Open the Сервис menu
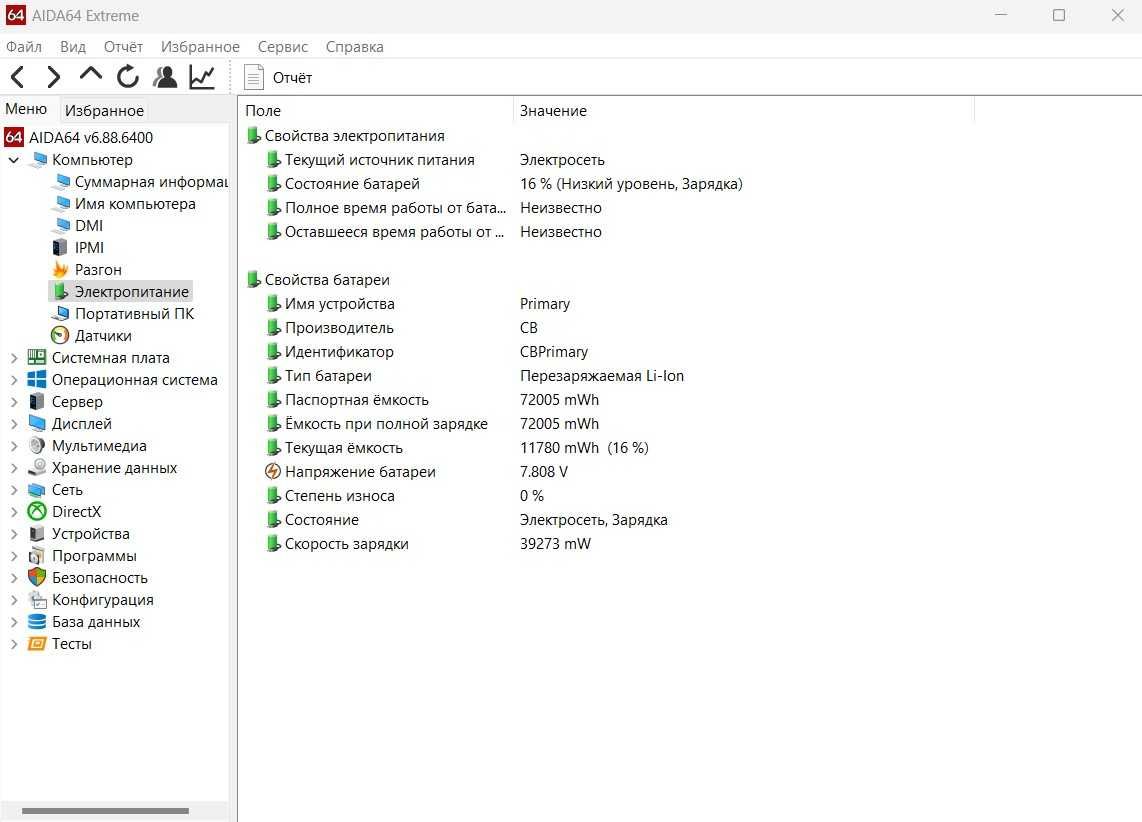The height and width of the screenshot is (822, 1142). point(283,47)
